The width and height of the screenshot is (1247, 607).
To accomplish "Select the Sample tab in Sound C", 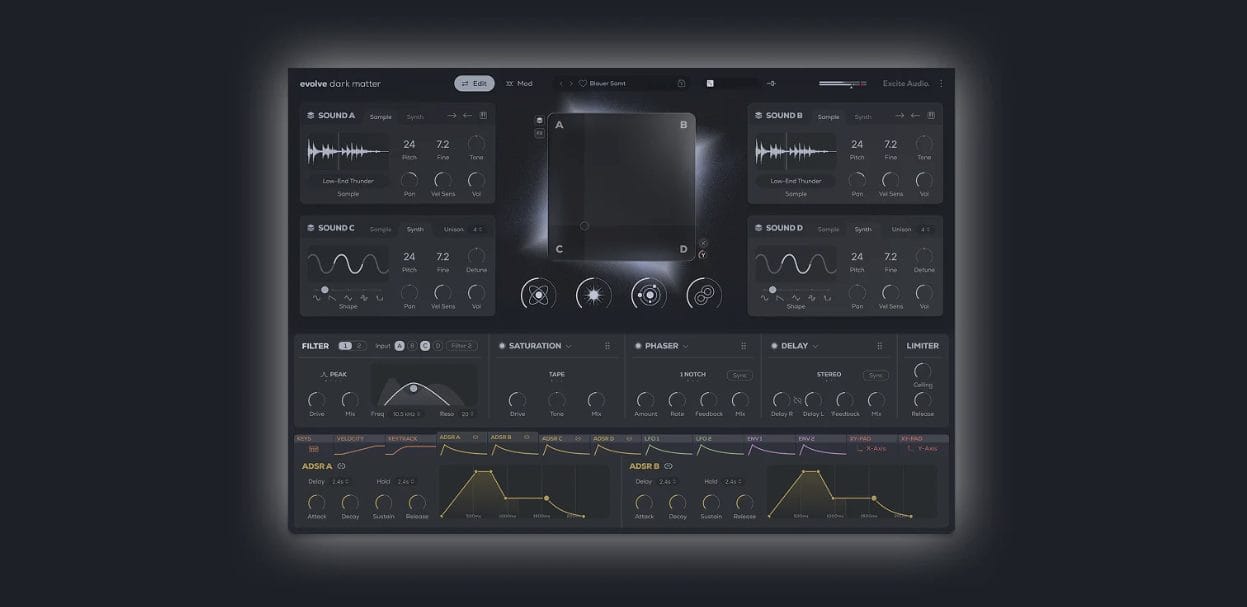I will tap(381, 229).
